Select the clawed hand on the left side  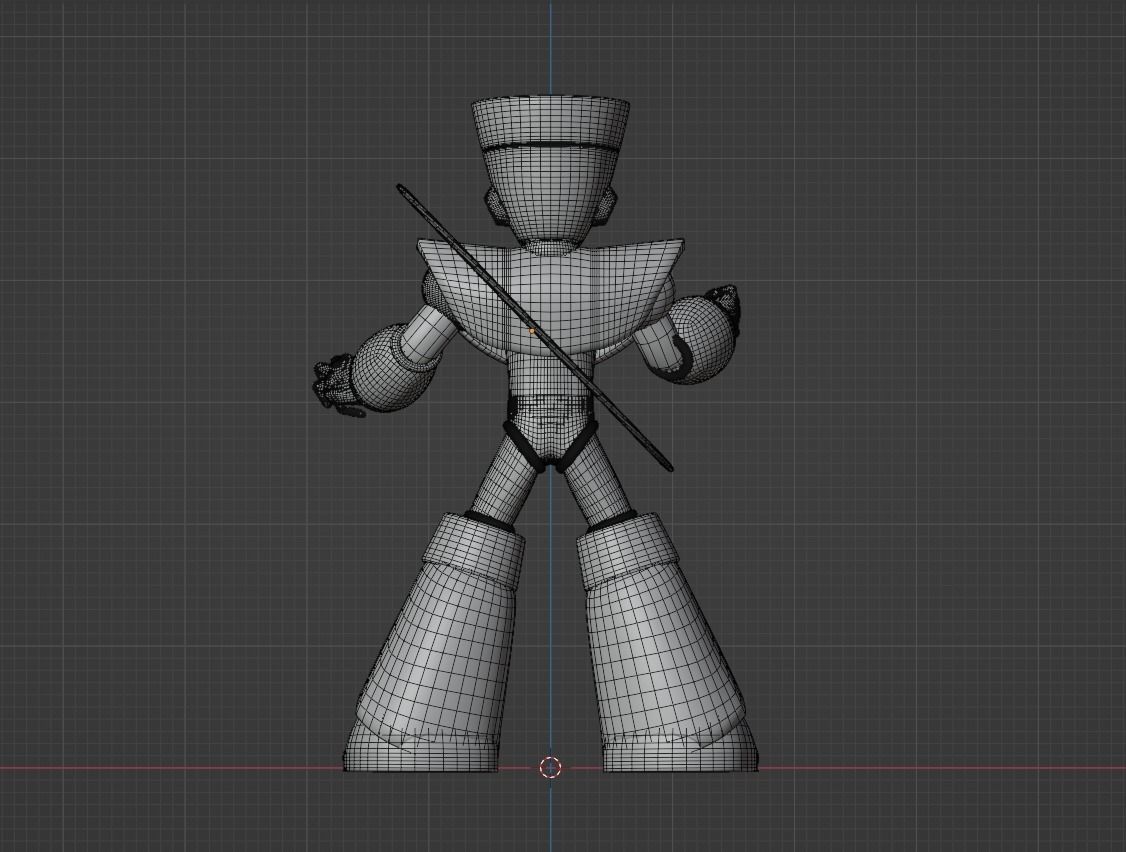tap(338, 385)
